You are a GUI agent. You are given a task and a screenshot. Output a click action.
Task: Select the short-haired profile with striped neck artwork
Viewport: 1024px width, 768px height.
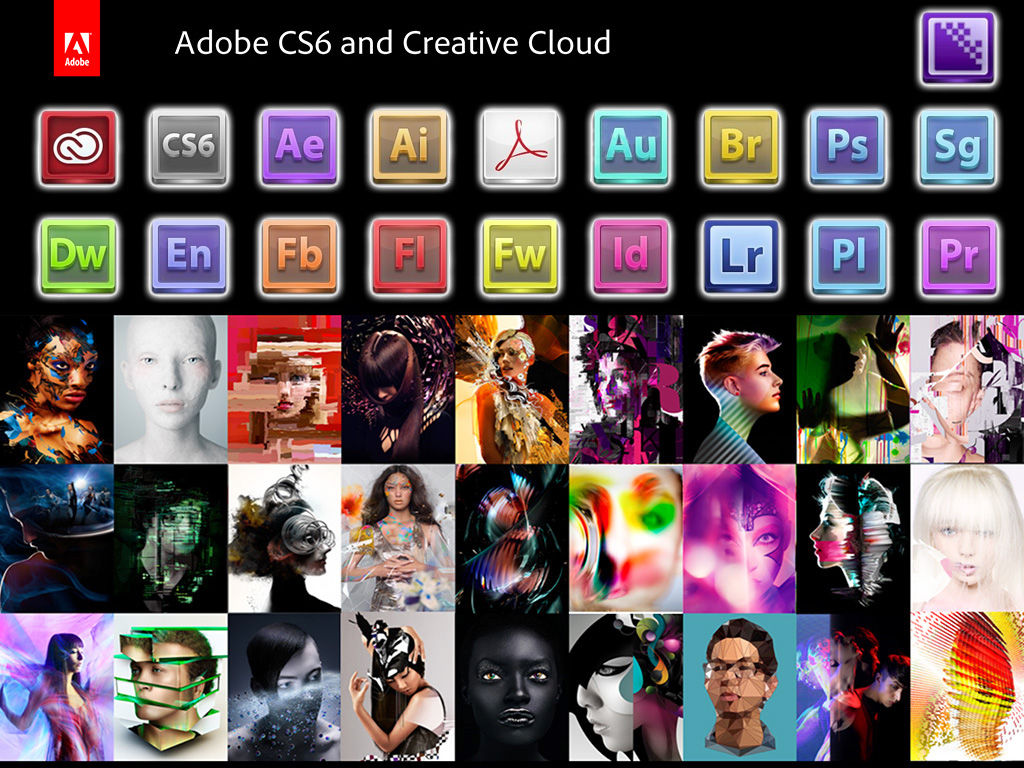point(739,389)
